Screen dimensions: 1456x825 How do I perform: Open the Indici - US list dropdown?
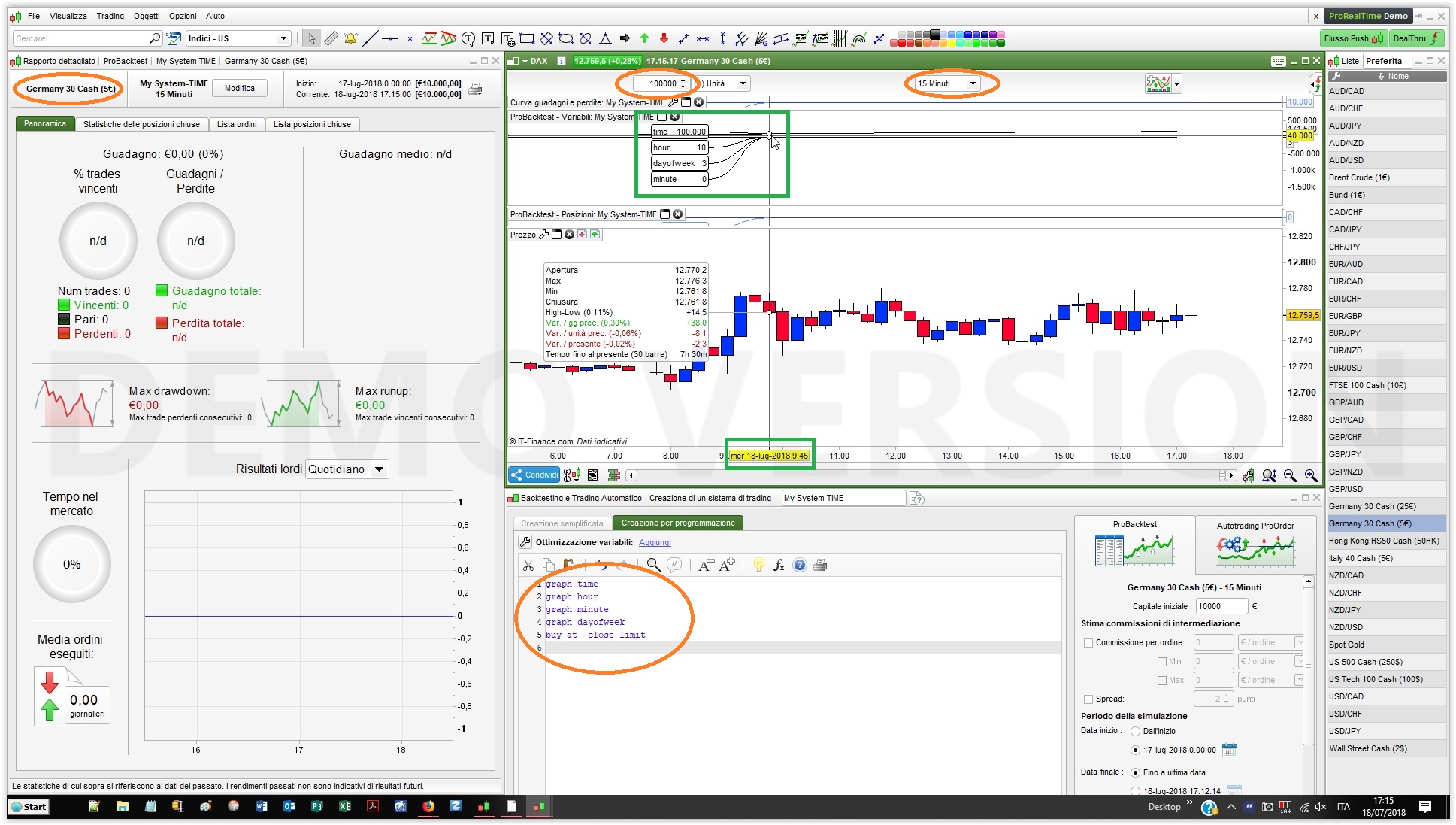pos(283,38)
